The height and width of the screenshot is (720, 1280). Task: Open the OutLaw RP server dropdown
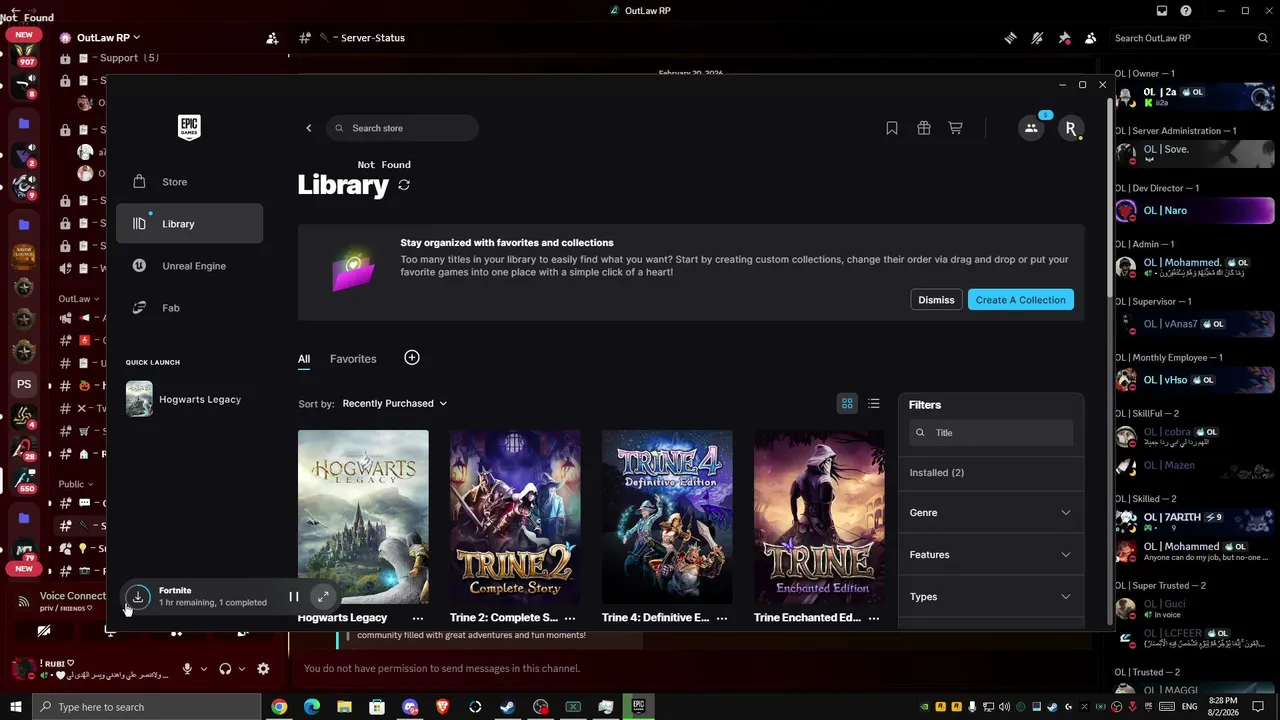pyautogui.click(x=109, y=38)
